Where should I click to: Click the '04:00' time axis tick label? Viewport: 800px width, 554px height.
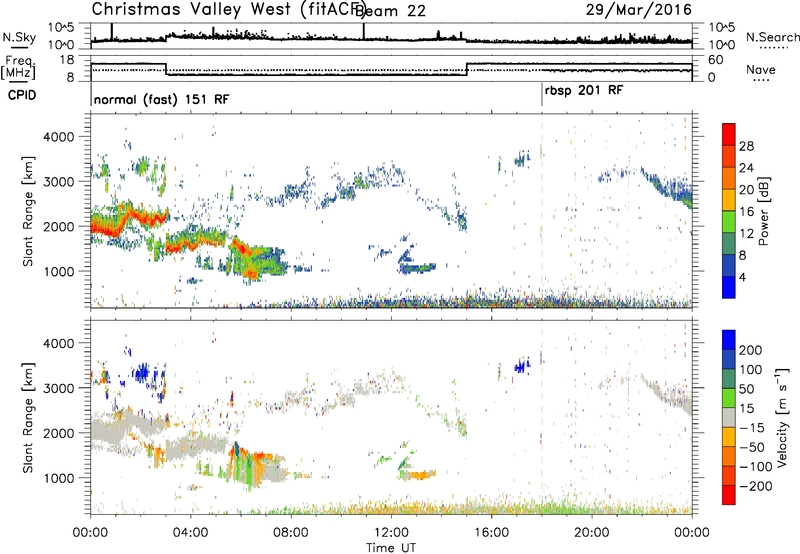191,533
